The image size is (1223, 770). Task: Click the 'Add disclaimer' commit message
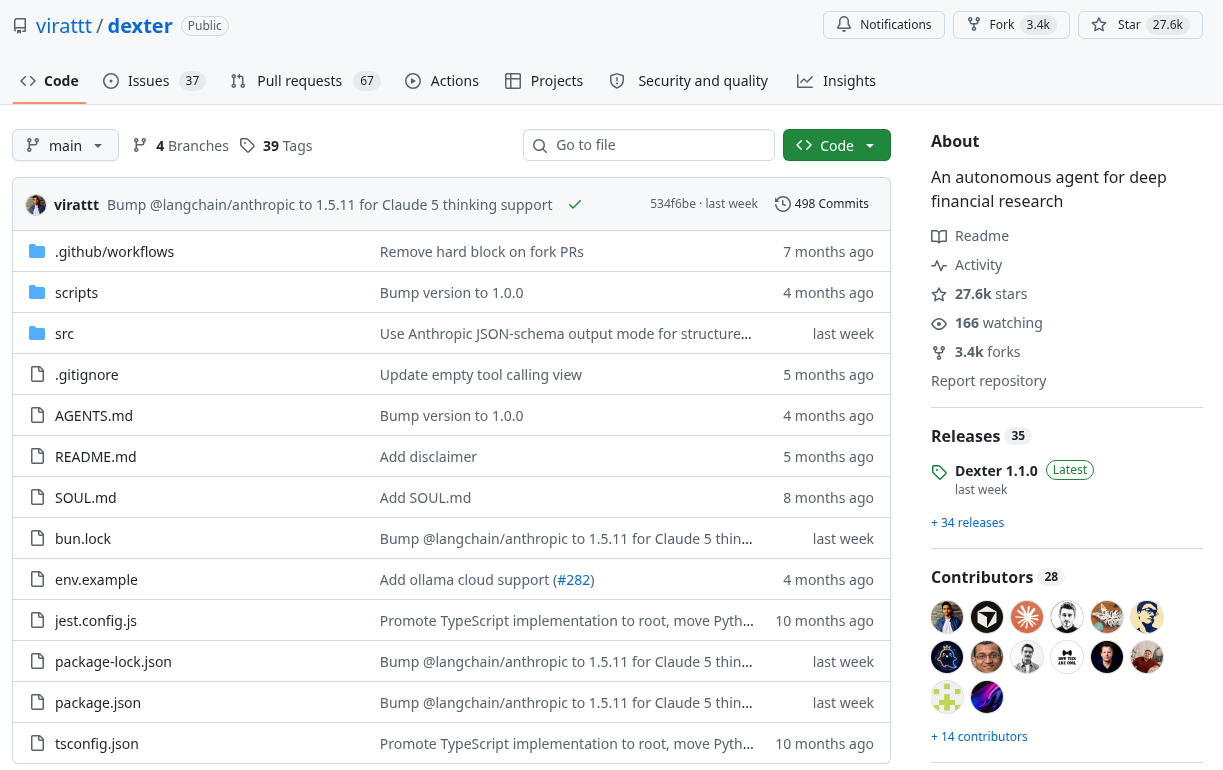point(428,457)
